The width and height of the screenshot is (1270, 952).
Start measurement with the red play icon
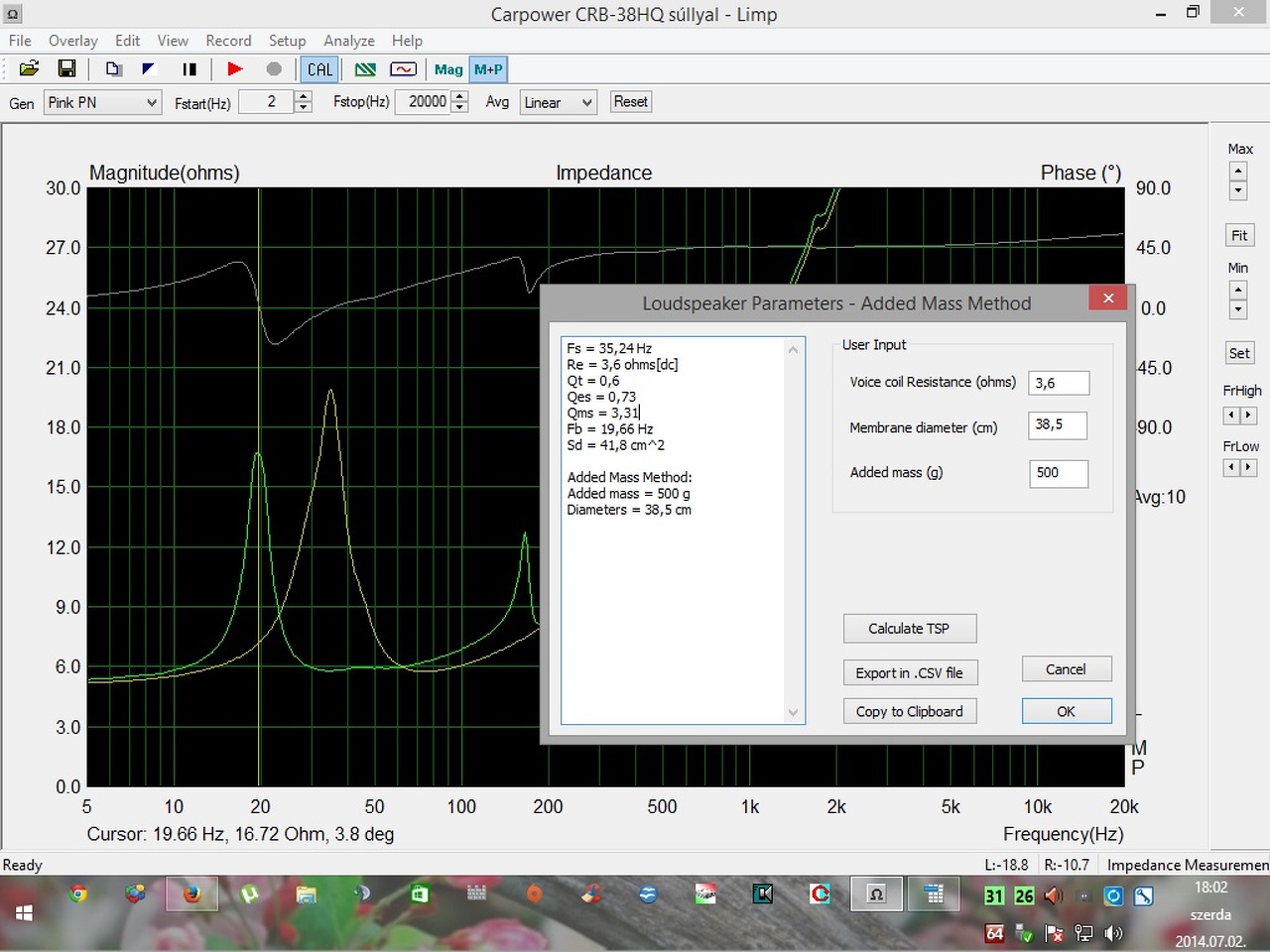point(235,68)
